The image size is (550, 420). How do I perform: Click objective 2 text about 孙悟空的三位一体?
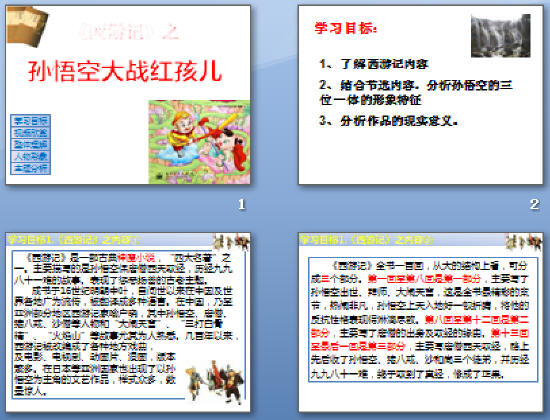tap(416, 92)
